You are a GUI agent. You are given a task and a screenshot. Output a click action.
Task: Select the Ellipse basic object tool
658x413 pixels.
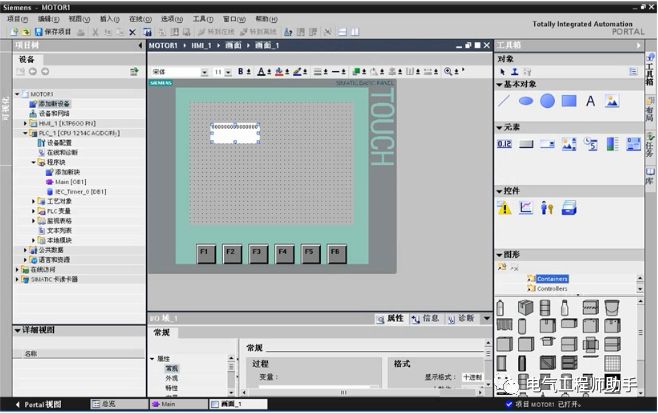pyautogui.click(x=525, y=101)
